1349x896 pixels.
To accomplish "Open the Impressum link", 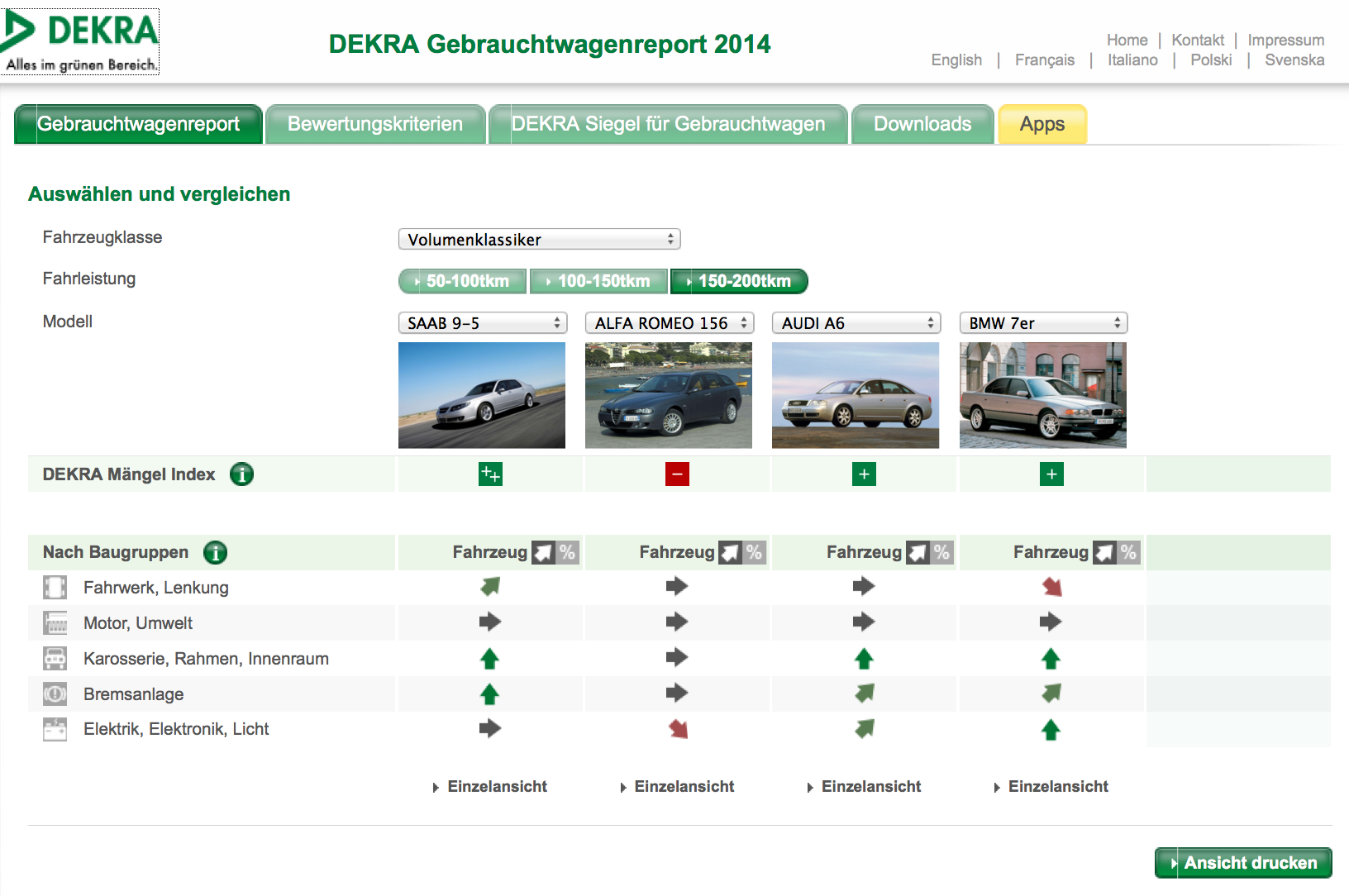I will coord(1286,40).
